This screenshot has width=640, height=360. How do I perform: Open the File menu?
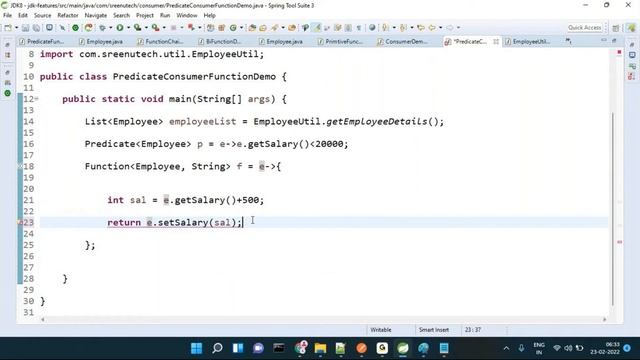(x=7, y=16)
